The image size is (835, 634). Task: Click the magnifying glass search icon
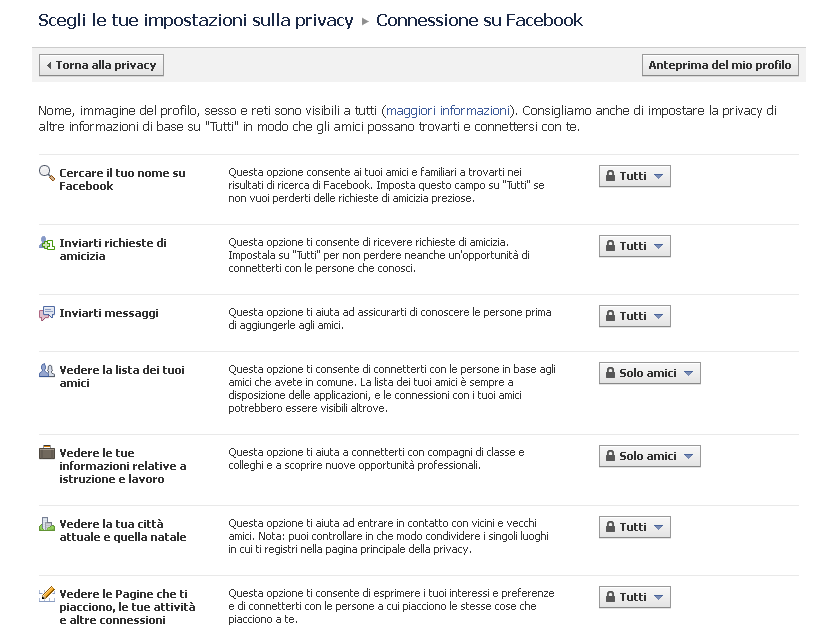47,172
